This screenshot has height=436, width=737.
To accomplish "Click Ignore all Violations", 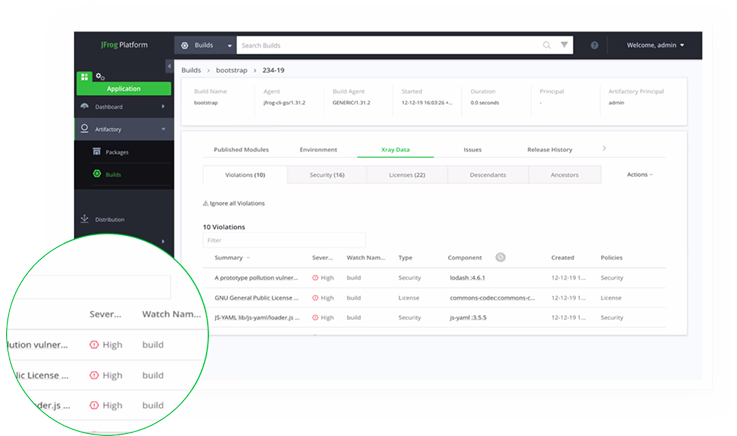I will click(x=234, y=203).
